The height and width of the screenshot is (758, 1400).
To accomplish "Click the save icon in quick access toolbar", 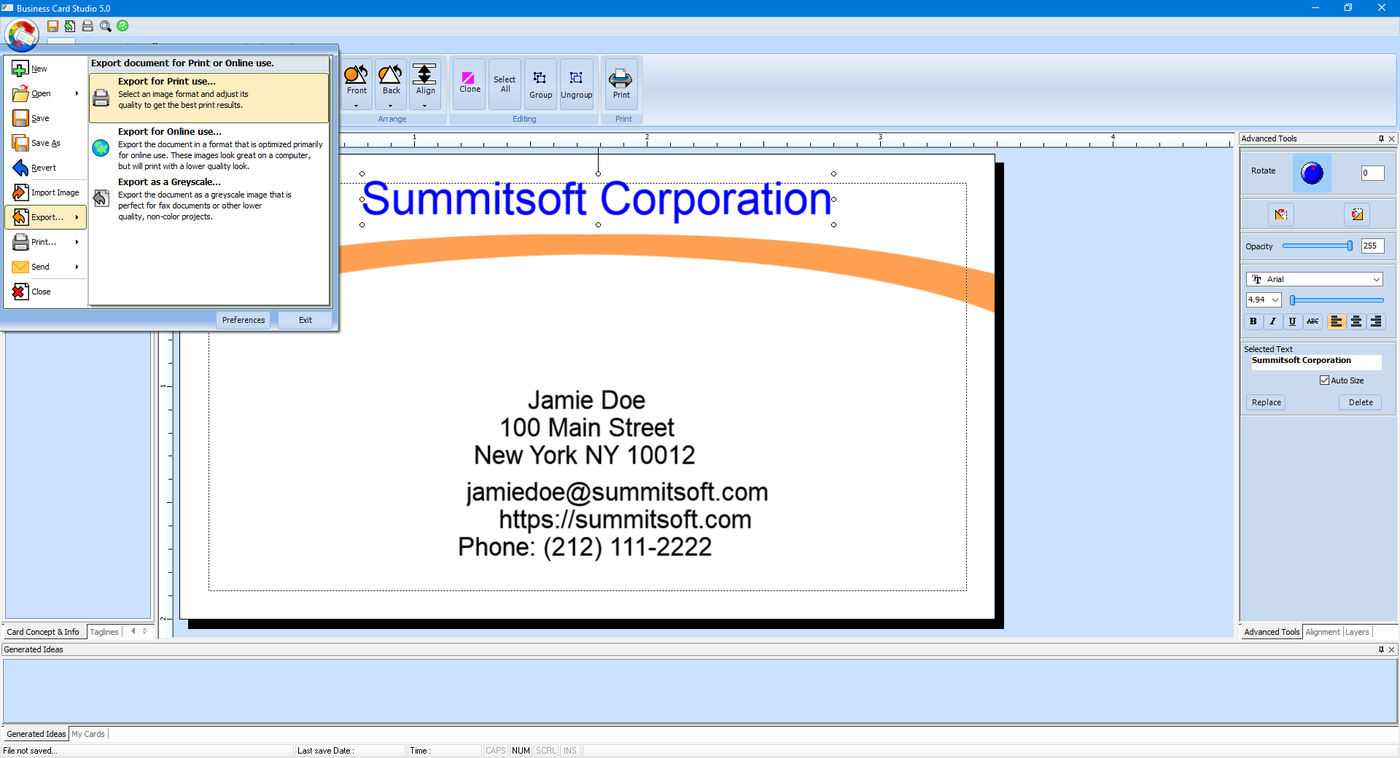I will click(x=53, y=26).
